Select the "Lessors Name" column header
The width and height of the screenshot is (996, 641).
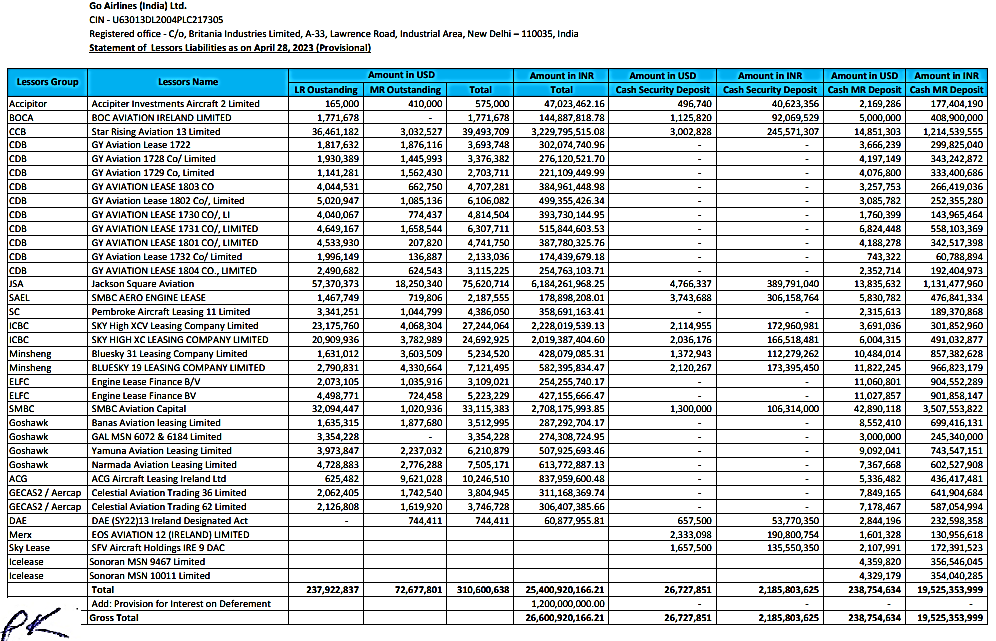coord(188,82)
